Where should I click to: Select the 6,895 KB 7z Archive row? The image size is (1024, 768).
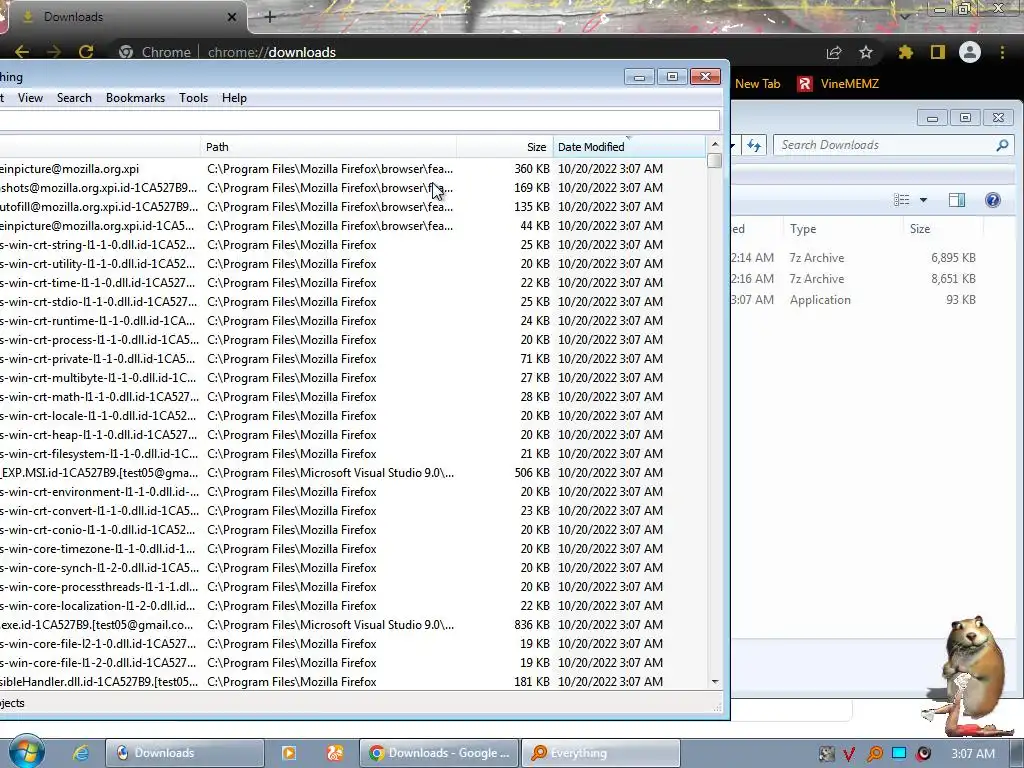pos(854,258)
